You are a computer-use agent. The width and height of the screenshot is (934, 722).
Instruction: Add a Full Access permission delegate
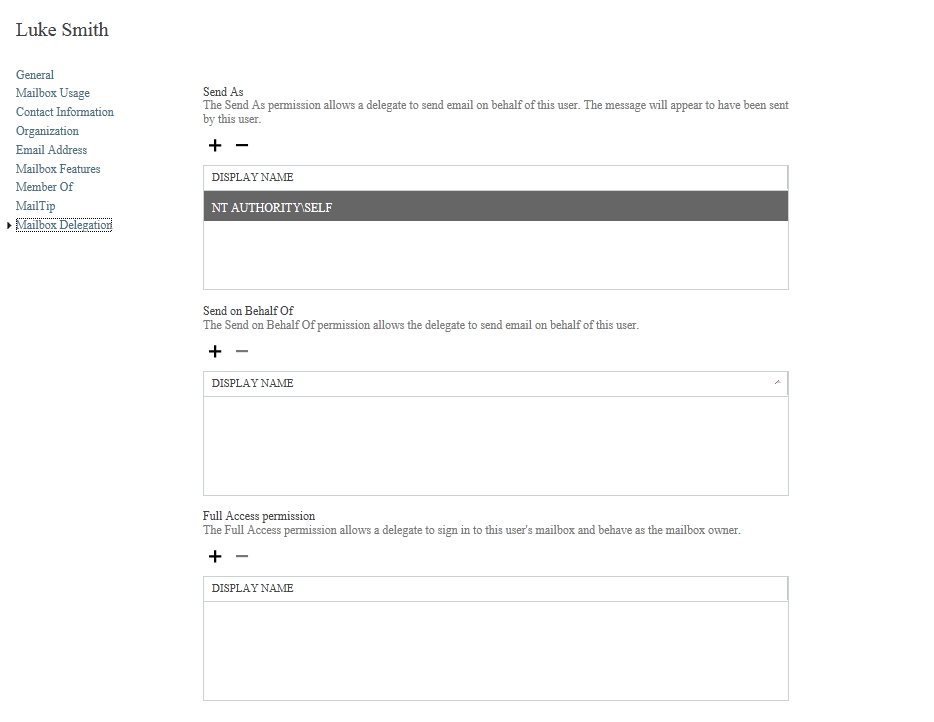click(214, 556)
